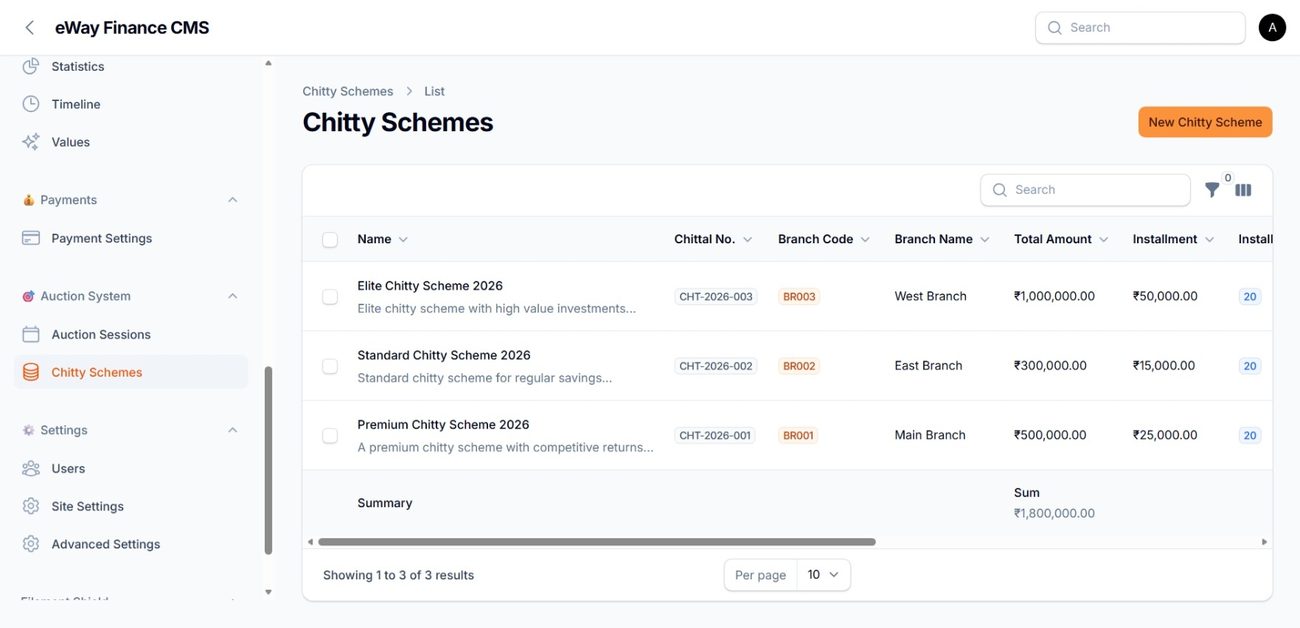The width and height of the screenshot is (1300, 628).
Task: Click the New Chitty Scheme button
Action: click(x=1205, y=122)
